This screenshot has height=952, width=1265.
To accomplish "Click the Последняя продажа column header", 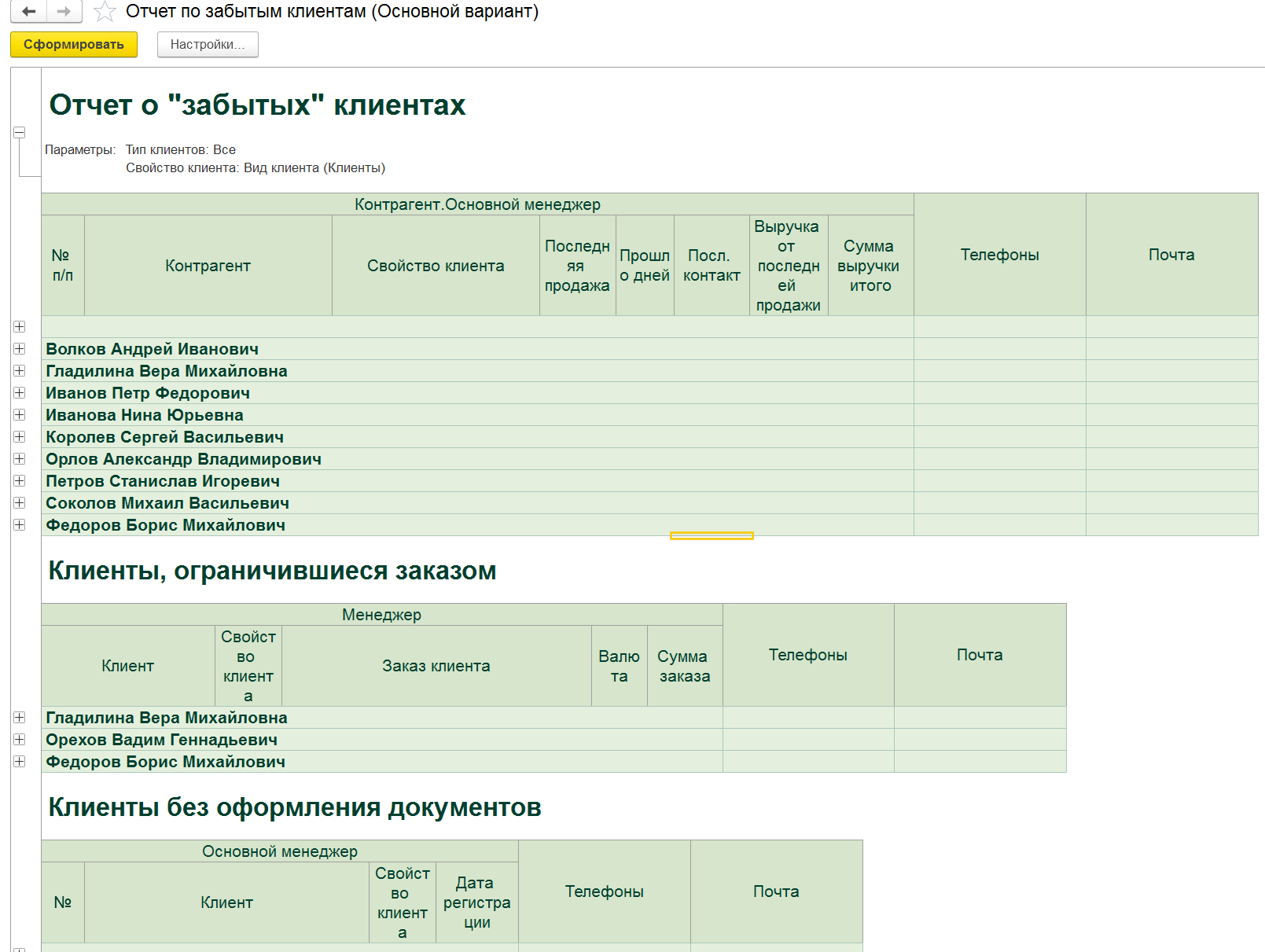I will (578, 266).
